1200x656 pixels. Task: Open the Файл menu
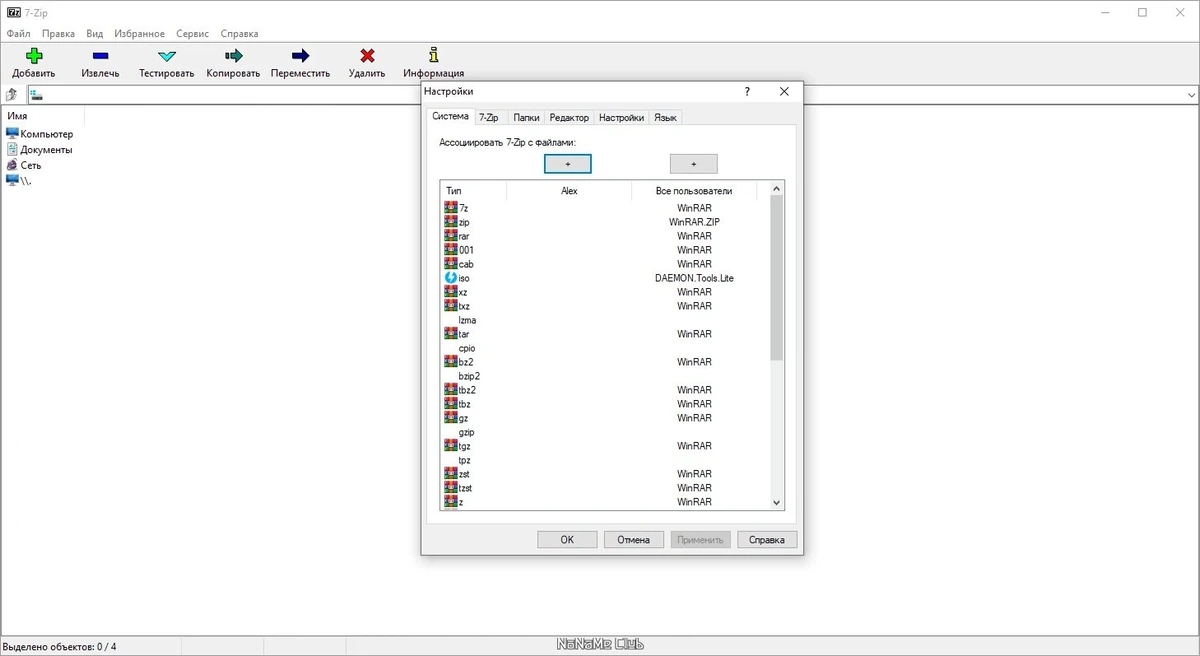pyautogui.click(x=18, y=34)
